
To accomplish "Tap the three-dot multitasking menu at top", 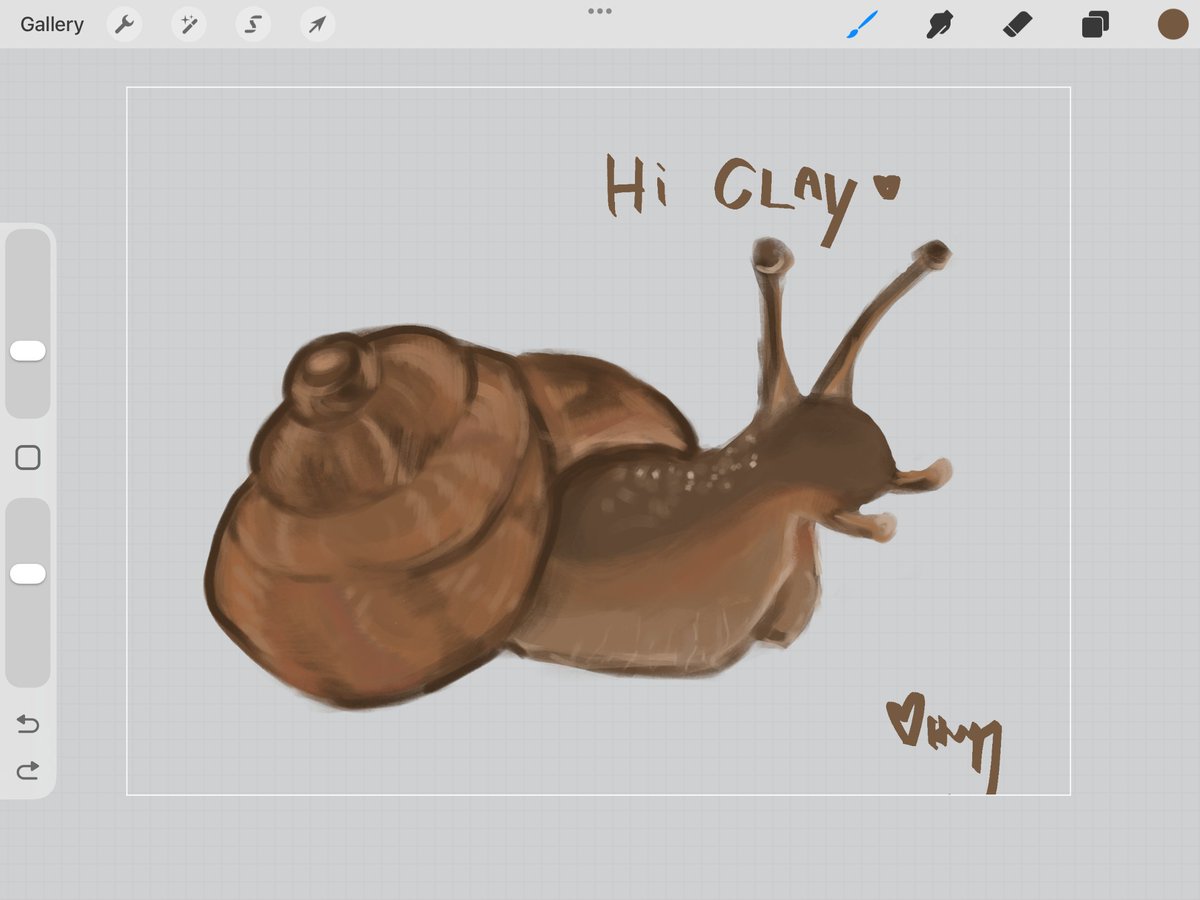I will pos(600,11).
